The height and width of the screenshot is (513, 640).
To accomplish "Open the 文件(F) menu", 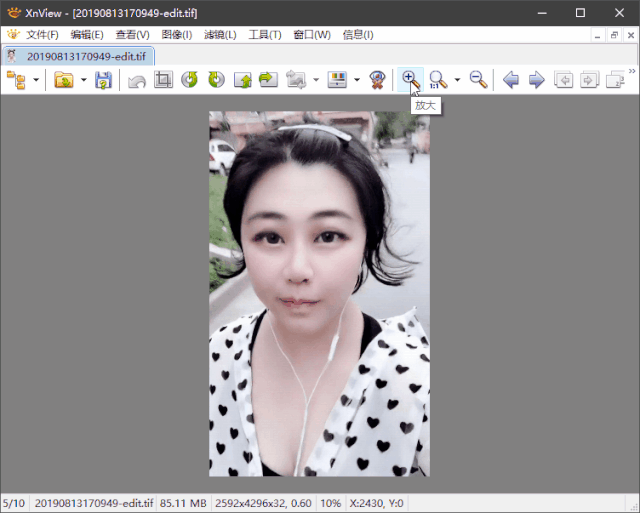I will 41,35.
